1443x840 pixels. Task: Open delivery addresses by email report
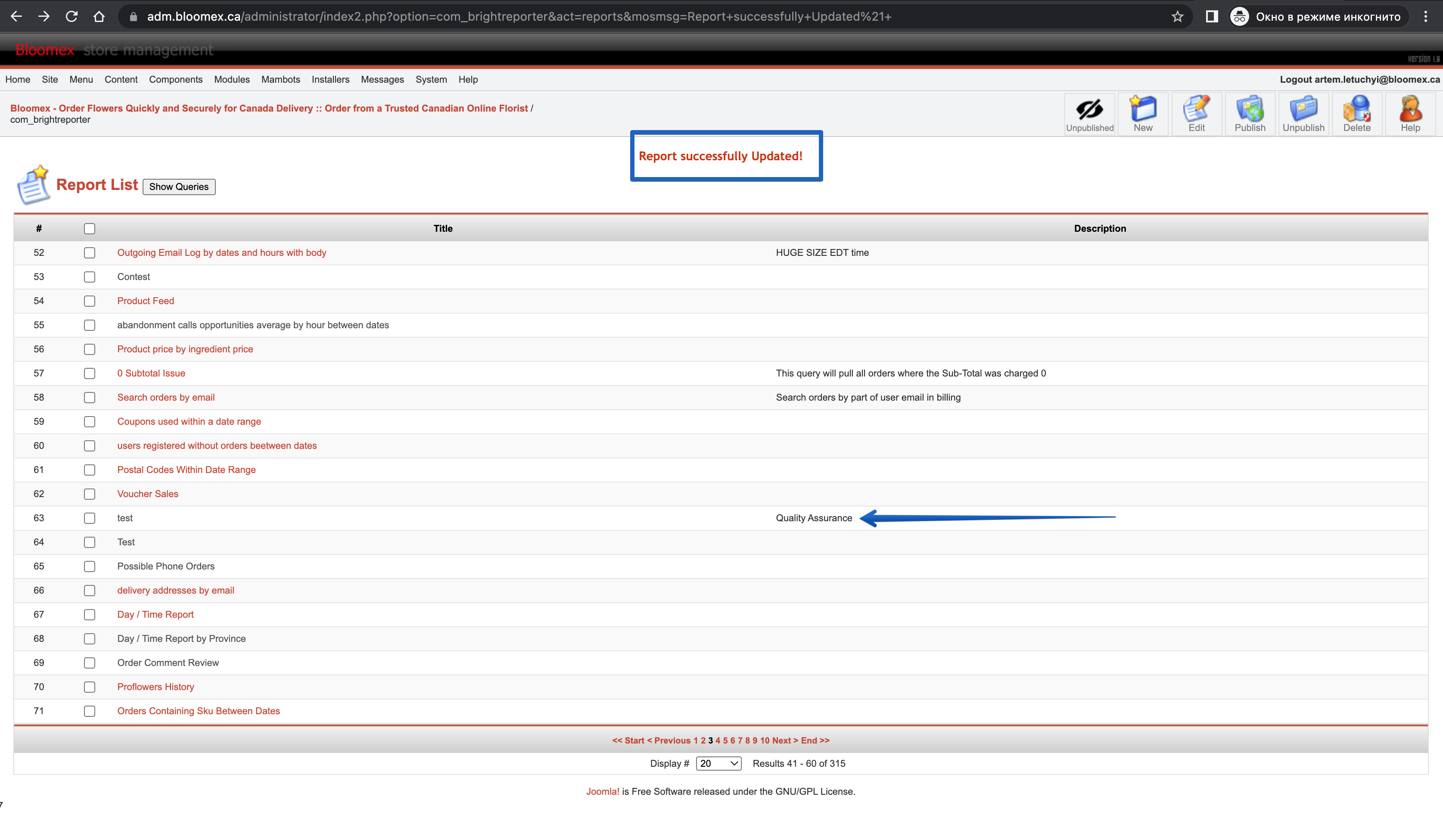point(176,590)
